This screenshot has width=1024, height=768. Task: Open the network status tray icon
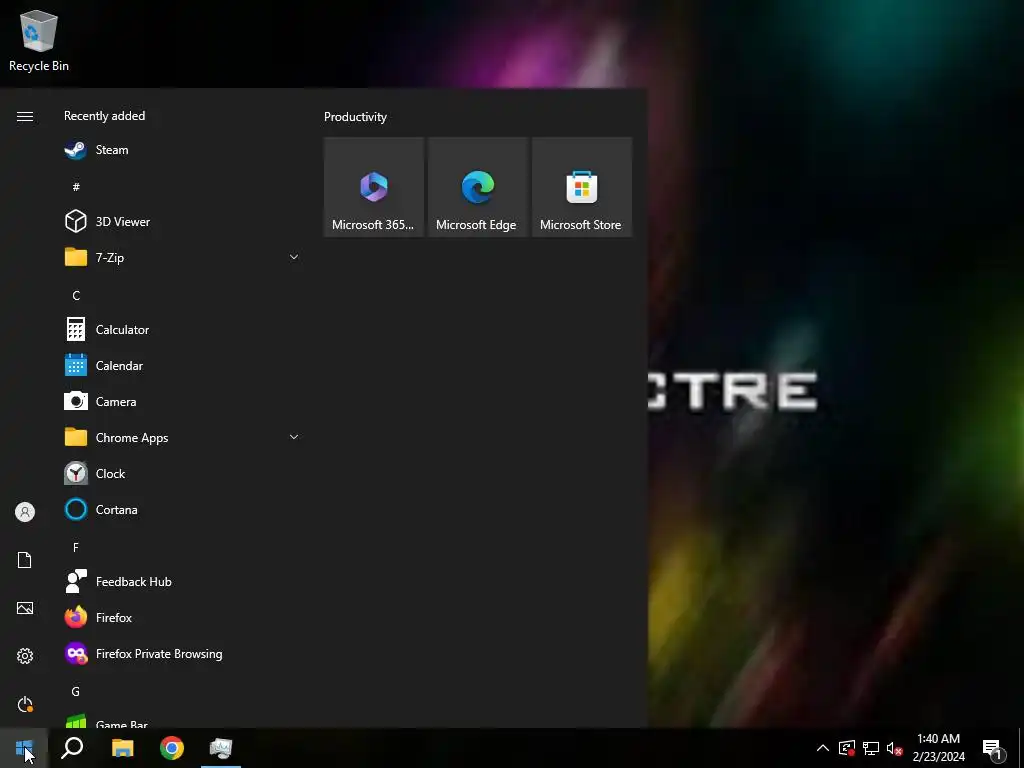(x=871, y=748)
